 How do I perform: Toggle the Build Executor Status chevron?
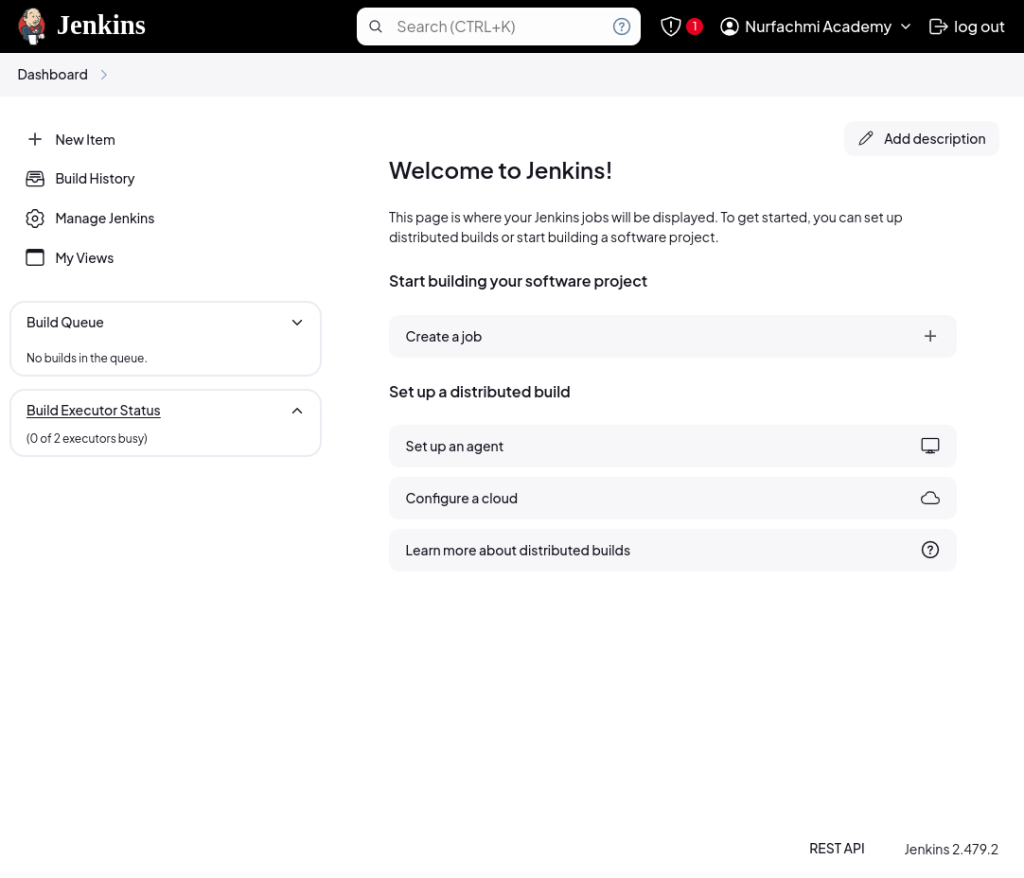(297, 411)
